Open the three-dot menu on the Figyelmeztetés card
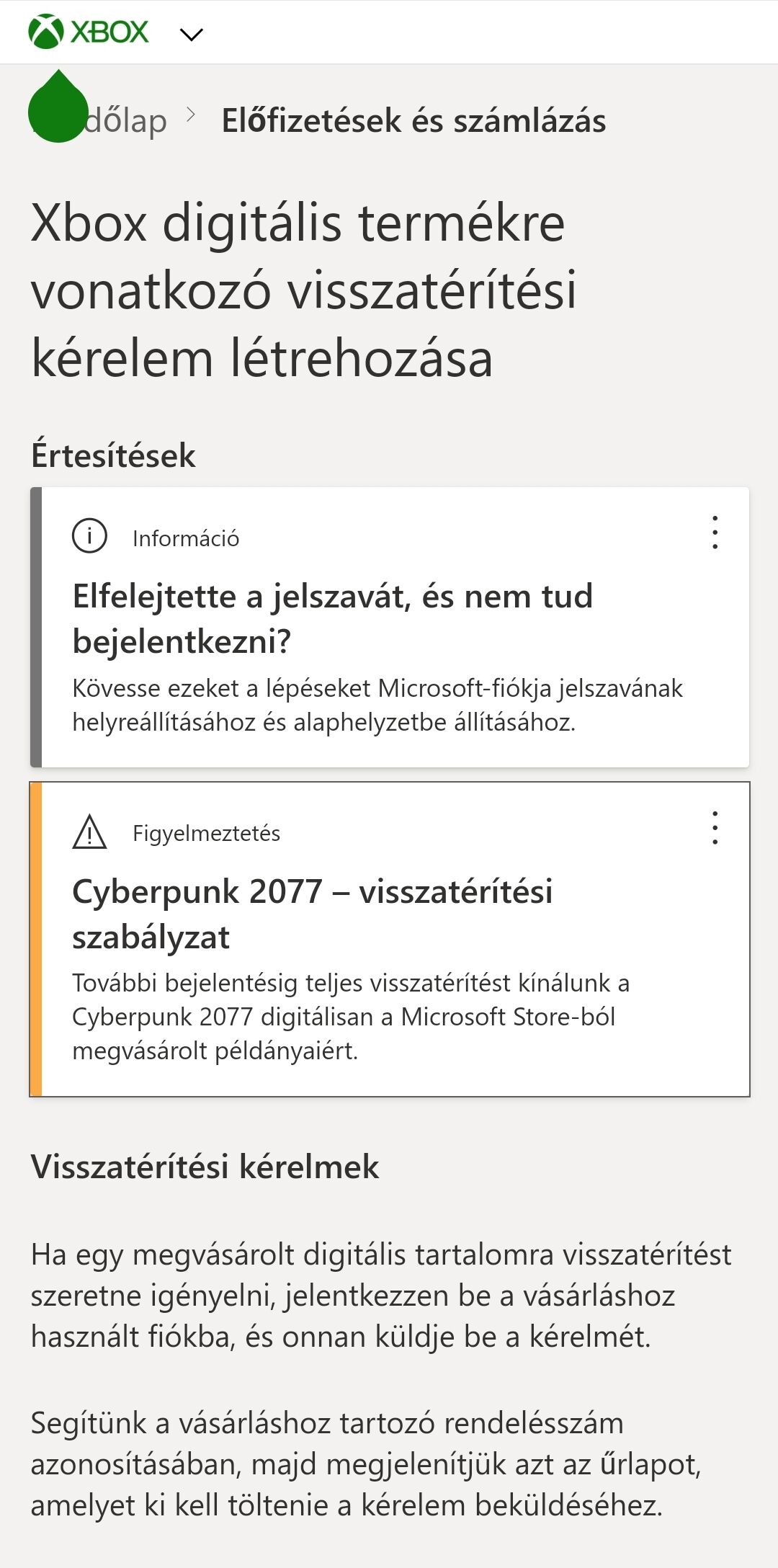Image resolution: width=778 pixels, height=1568 pixels. (715, 828)
